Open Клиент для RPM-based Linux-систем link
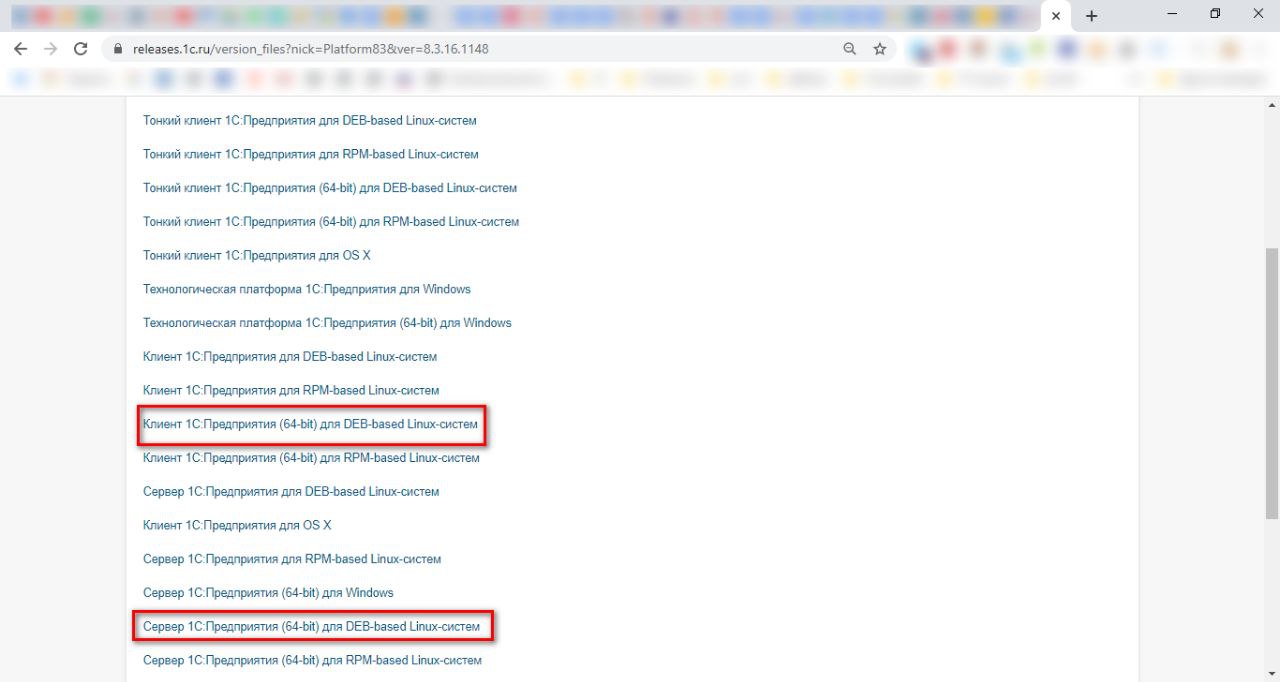 [x=291, y=390]
